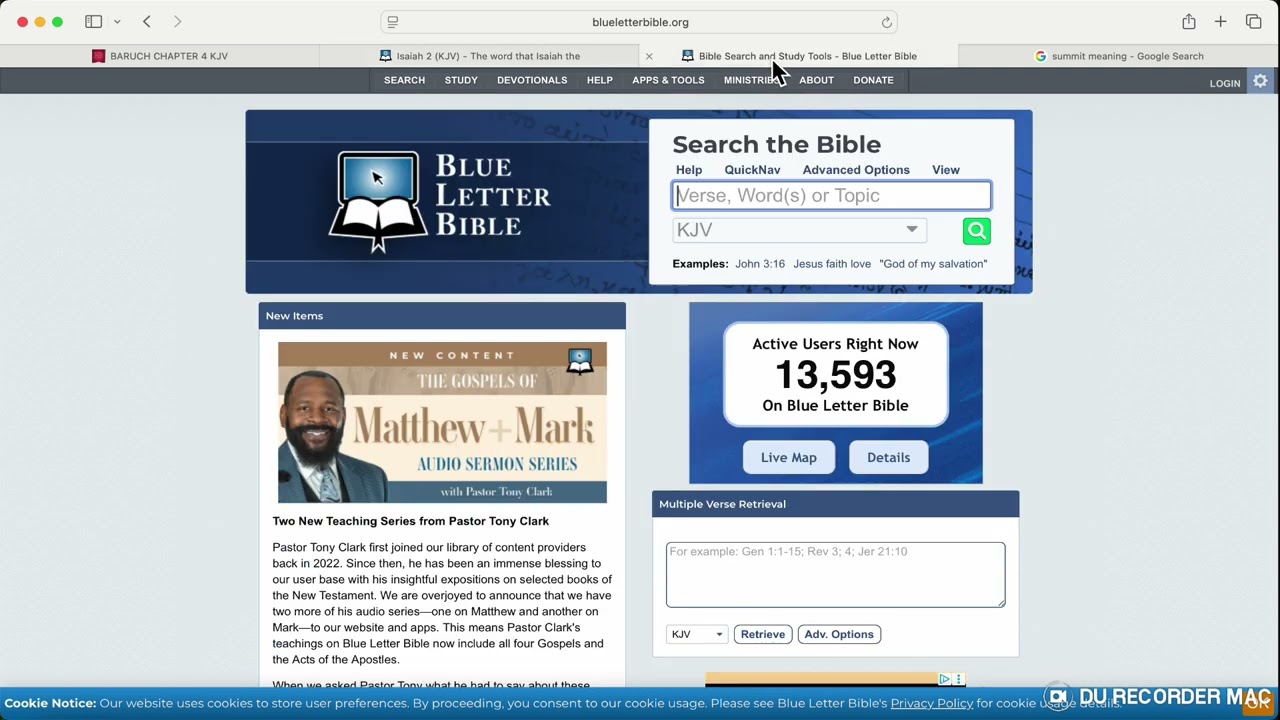Open Advanced Options in search panel
The image size is (1280, 720).
856,170
